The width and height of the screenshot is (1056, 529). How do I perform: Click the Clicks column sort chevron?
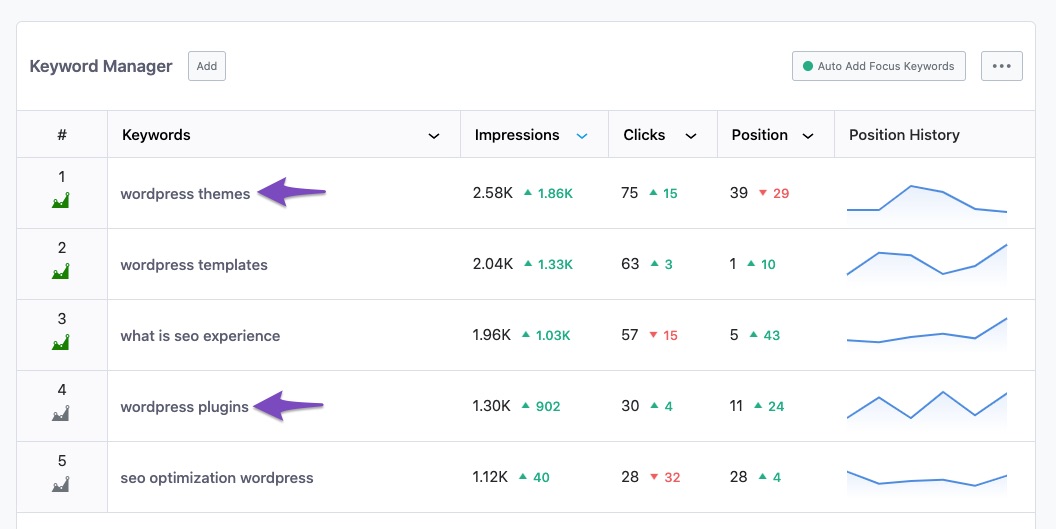(690, 135)
